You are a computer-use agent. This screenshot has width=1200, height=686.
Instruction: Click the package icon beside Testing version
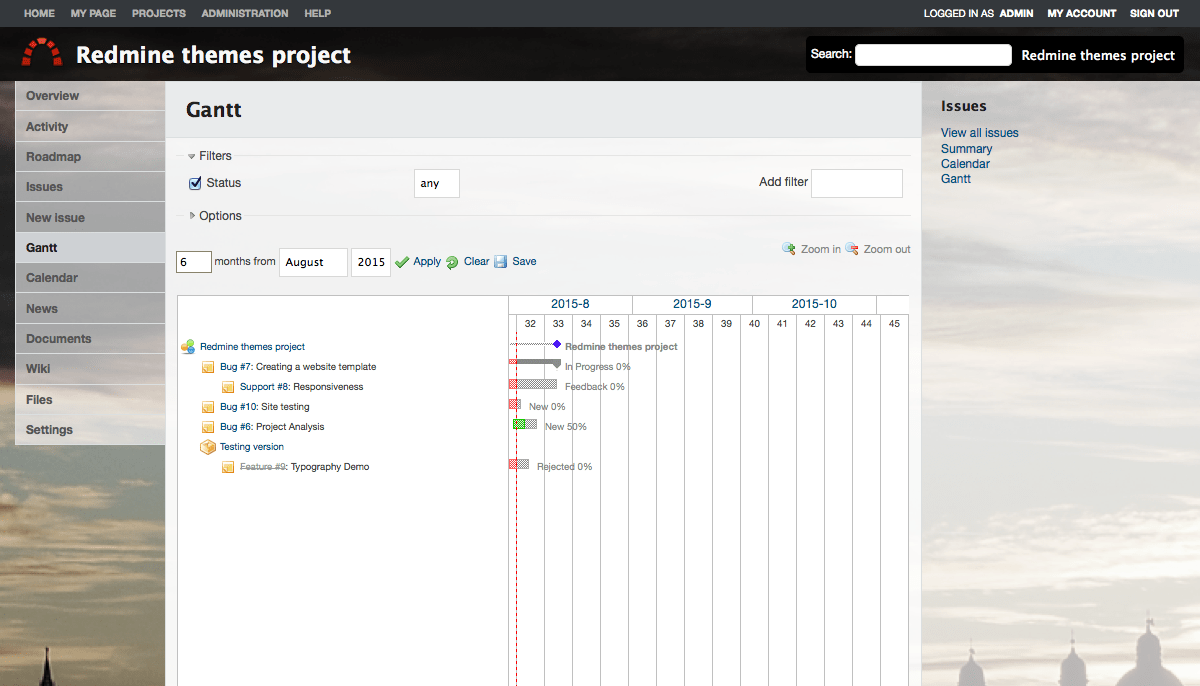pos(208,447)
